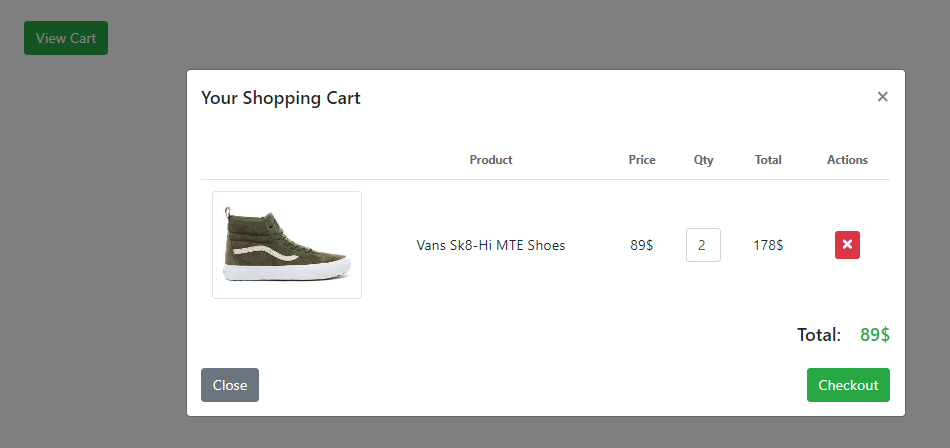Click the Total column header
The width and height of the screenshot is (950, 448).
(x=768, y=160)
